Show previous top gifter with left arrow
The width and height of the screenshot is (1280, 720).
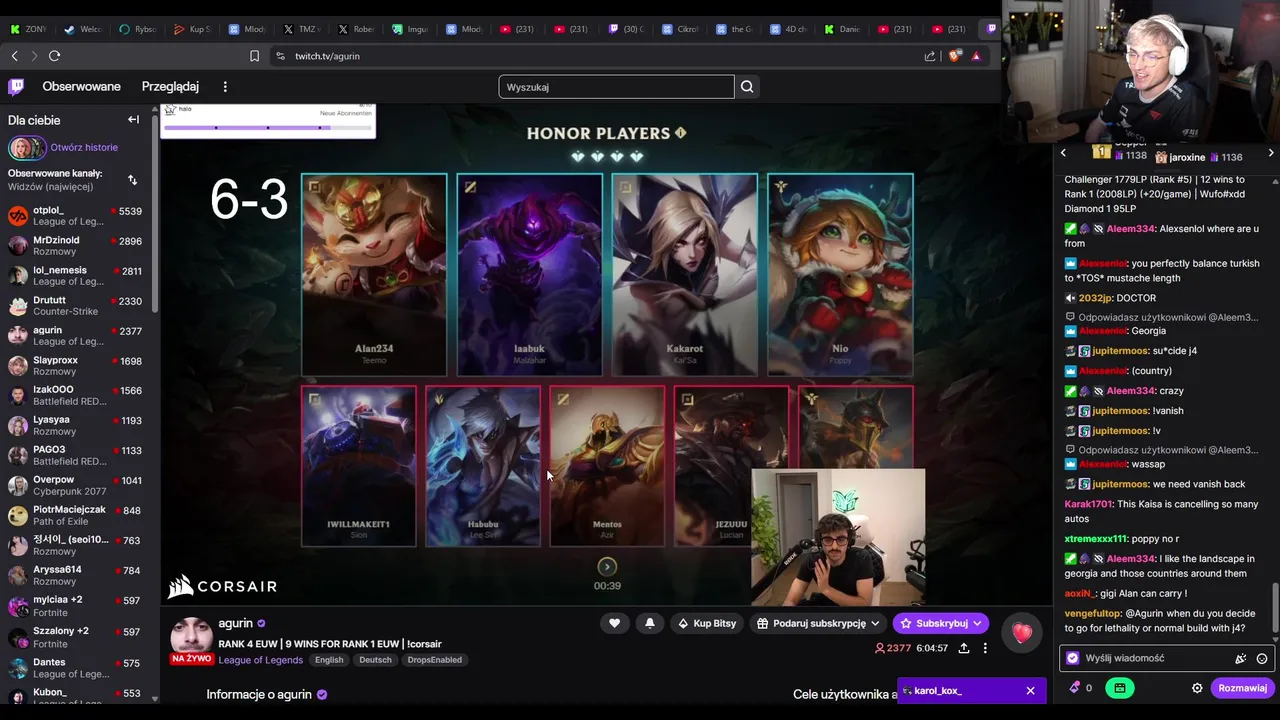tap(1063, 153)
